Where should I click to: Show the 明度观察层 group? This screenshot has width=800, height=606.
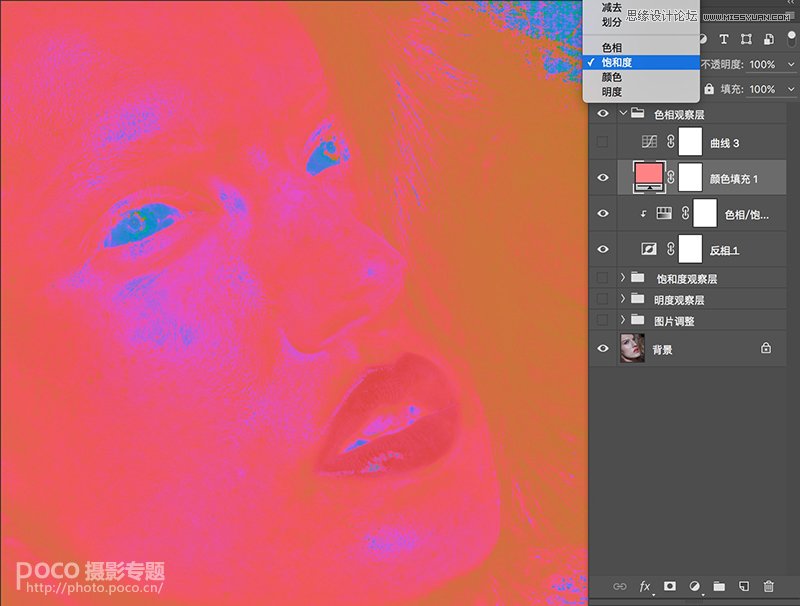pyautogui.click(x=603, y=298)
